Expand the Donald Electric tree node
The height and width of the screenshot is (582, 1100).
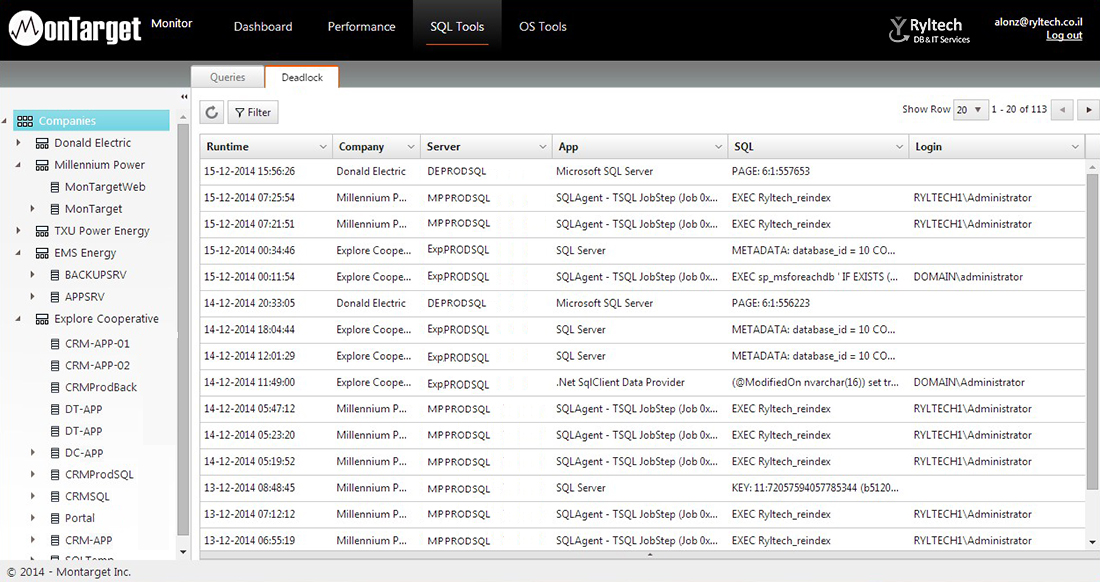tap(18, 142)
